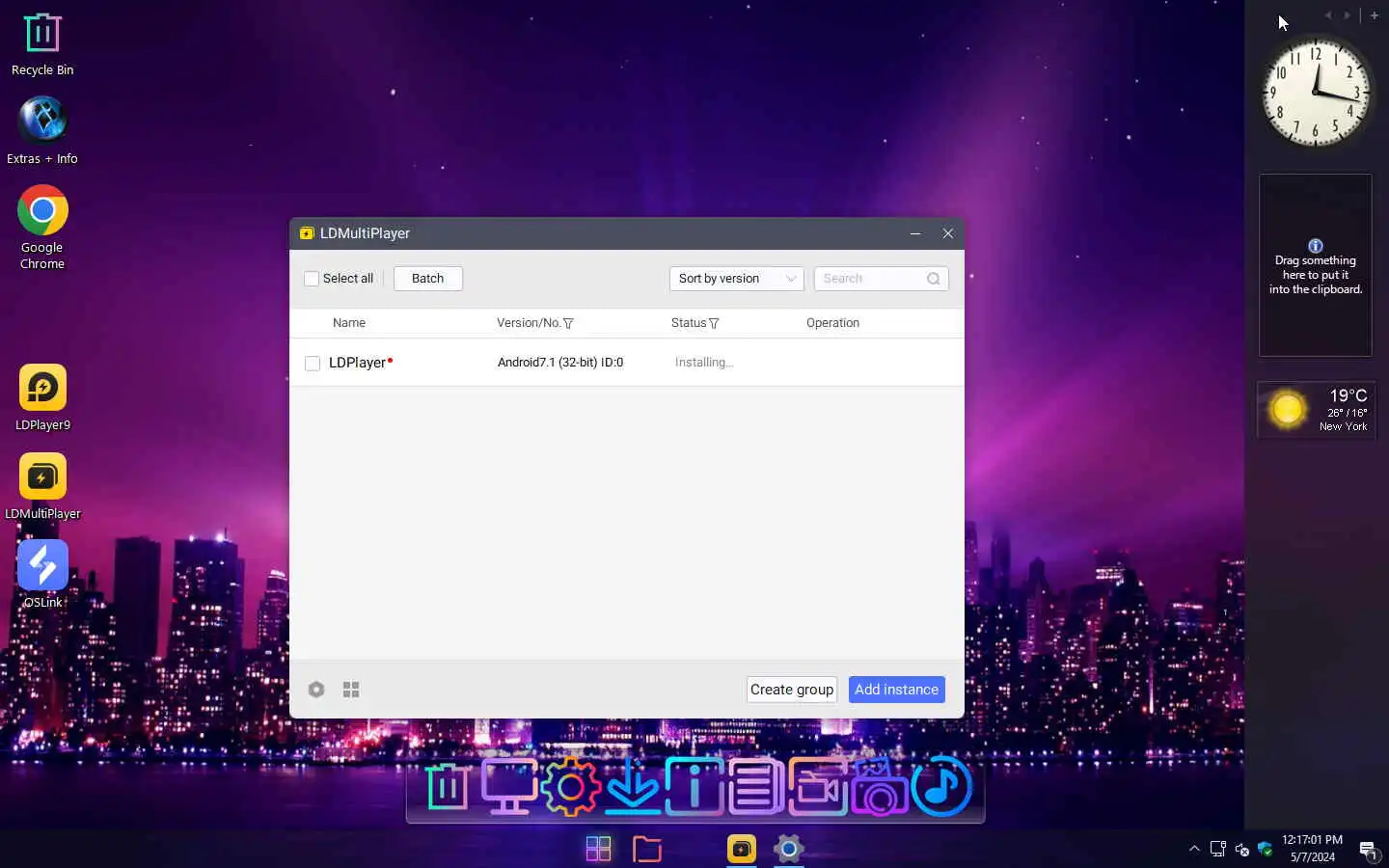The image size is (1389, 868).
Task: Click the neon video camera dock icon
Action: (x=817, y=787)
